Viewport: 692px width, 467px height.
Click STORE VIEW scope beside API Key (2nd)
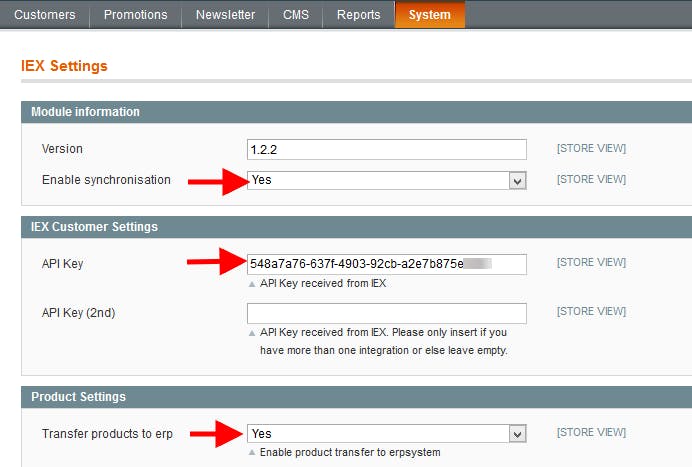pos(591,311)
